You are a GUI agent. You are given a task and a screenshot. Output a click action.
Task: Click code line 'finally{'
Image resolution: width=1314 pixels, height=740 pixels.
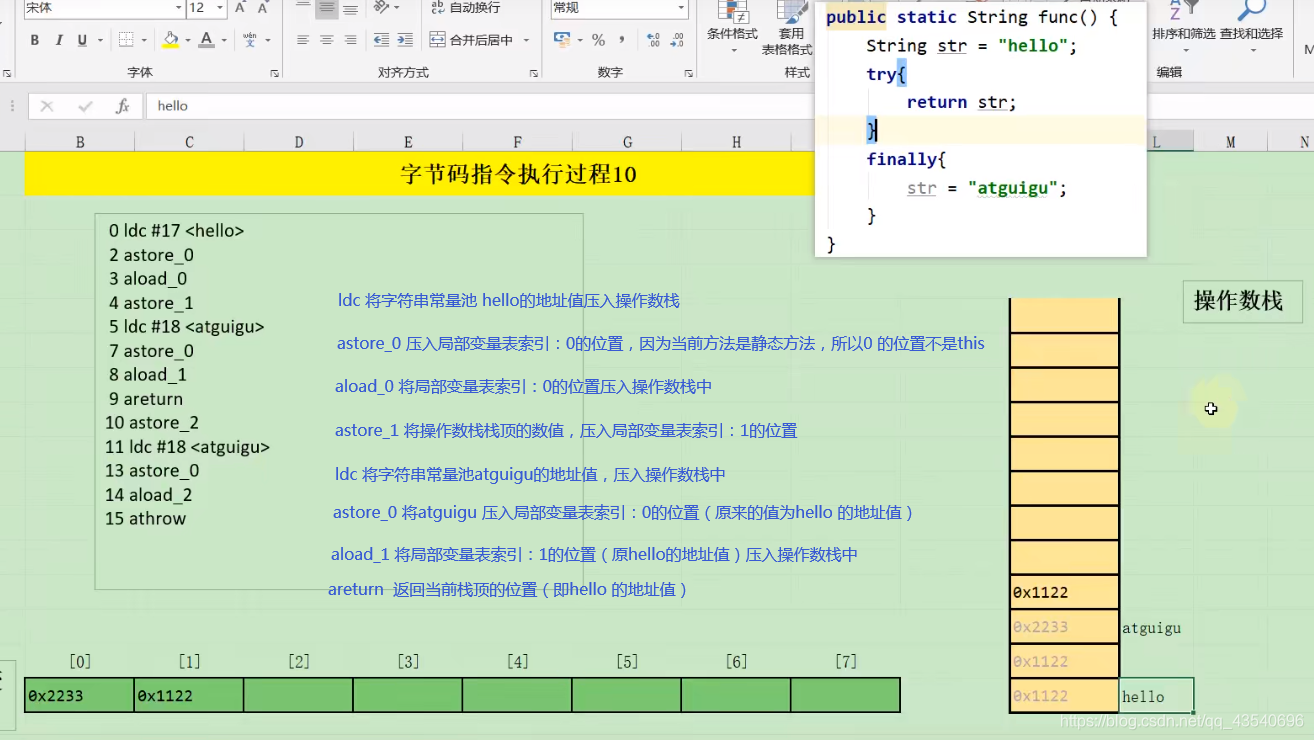coord(906,159)
